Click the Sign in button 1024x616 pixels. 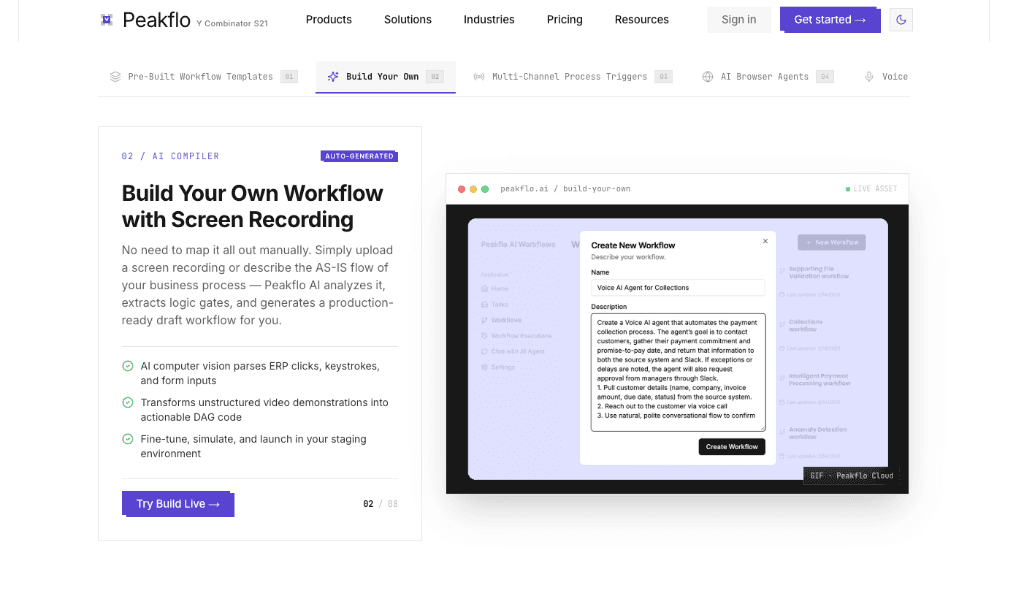tap(739, 20)
